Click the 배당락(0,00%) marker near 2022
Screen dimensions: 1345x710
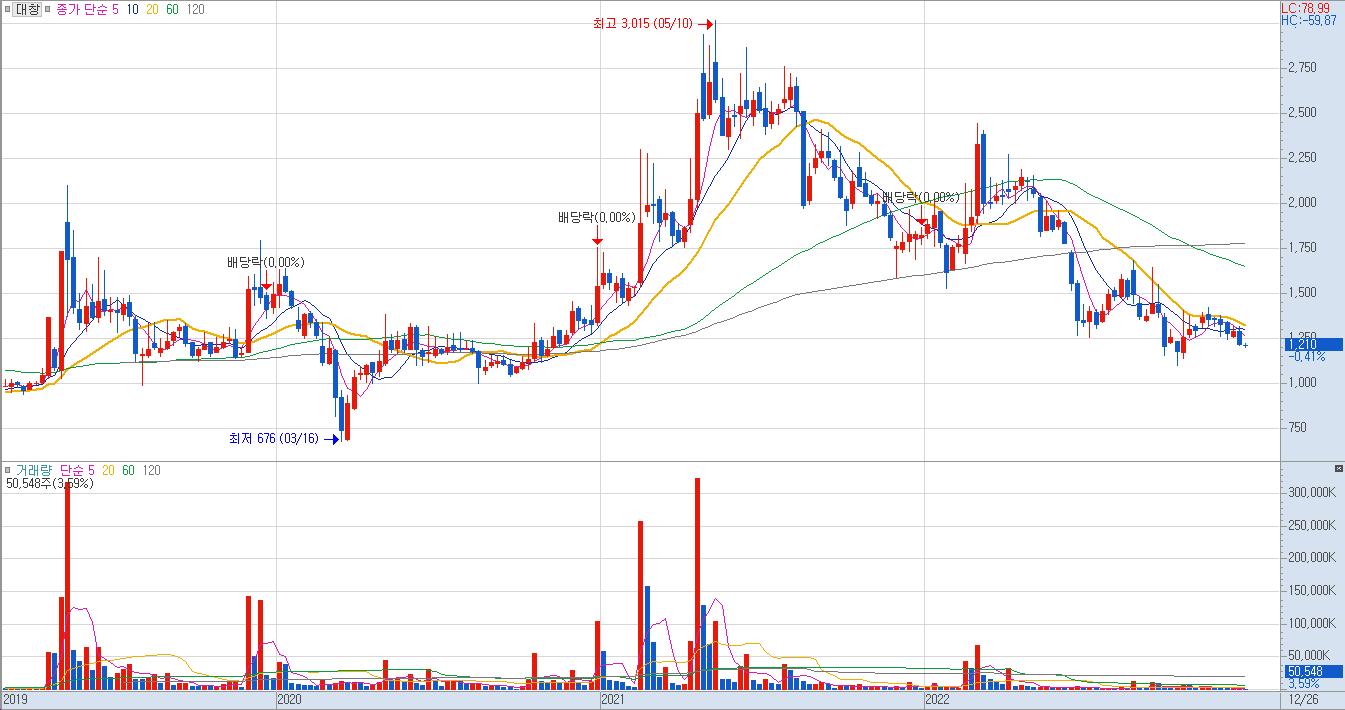pos(921,198)
